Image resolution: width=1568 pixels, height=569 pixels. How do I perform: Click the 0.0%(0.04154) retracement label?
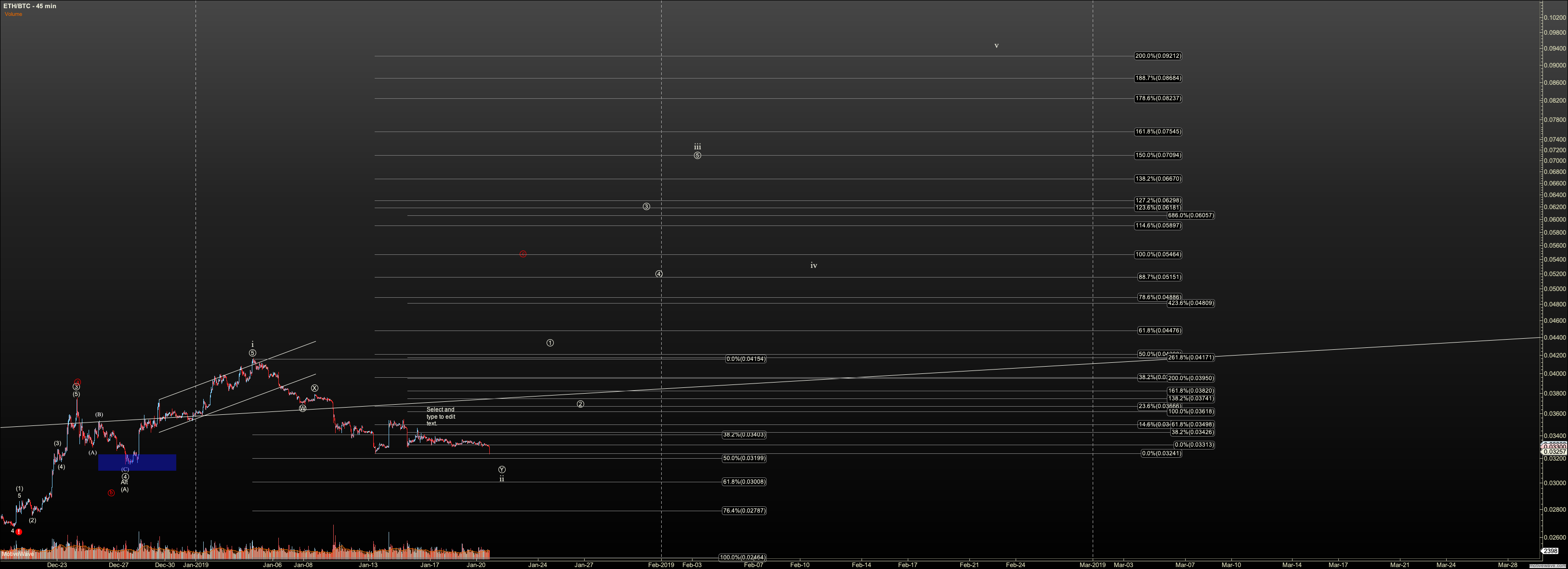[745, 359]
